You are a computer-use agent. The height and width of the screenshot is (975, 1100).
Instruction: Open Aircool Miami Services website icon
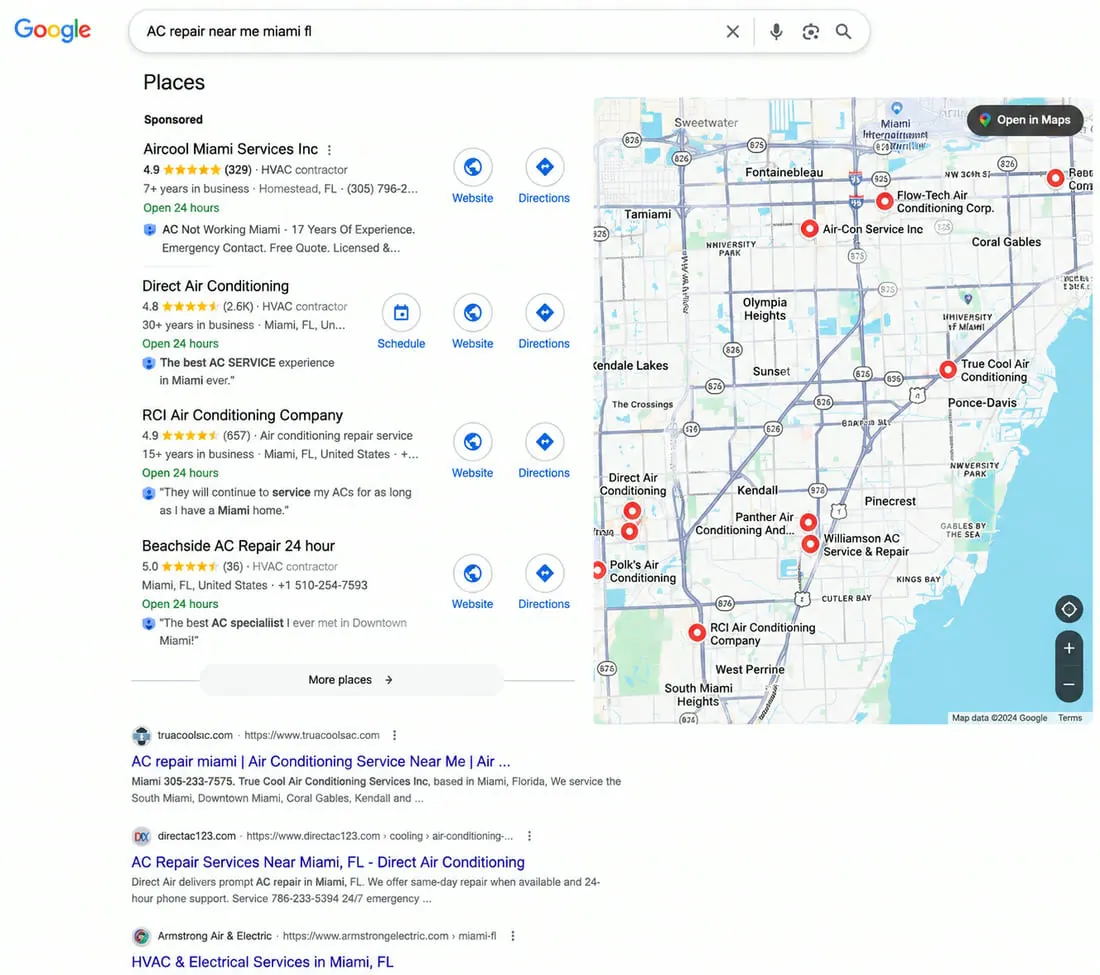pos(472,168)
